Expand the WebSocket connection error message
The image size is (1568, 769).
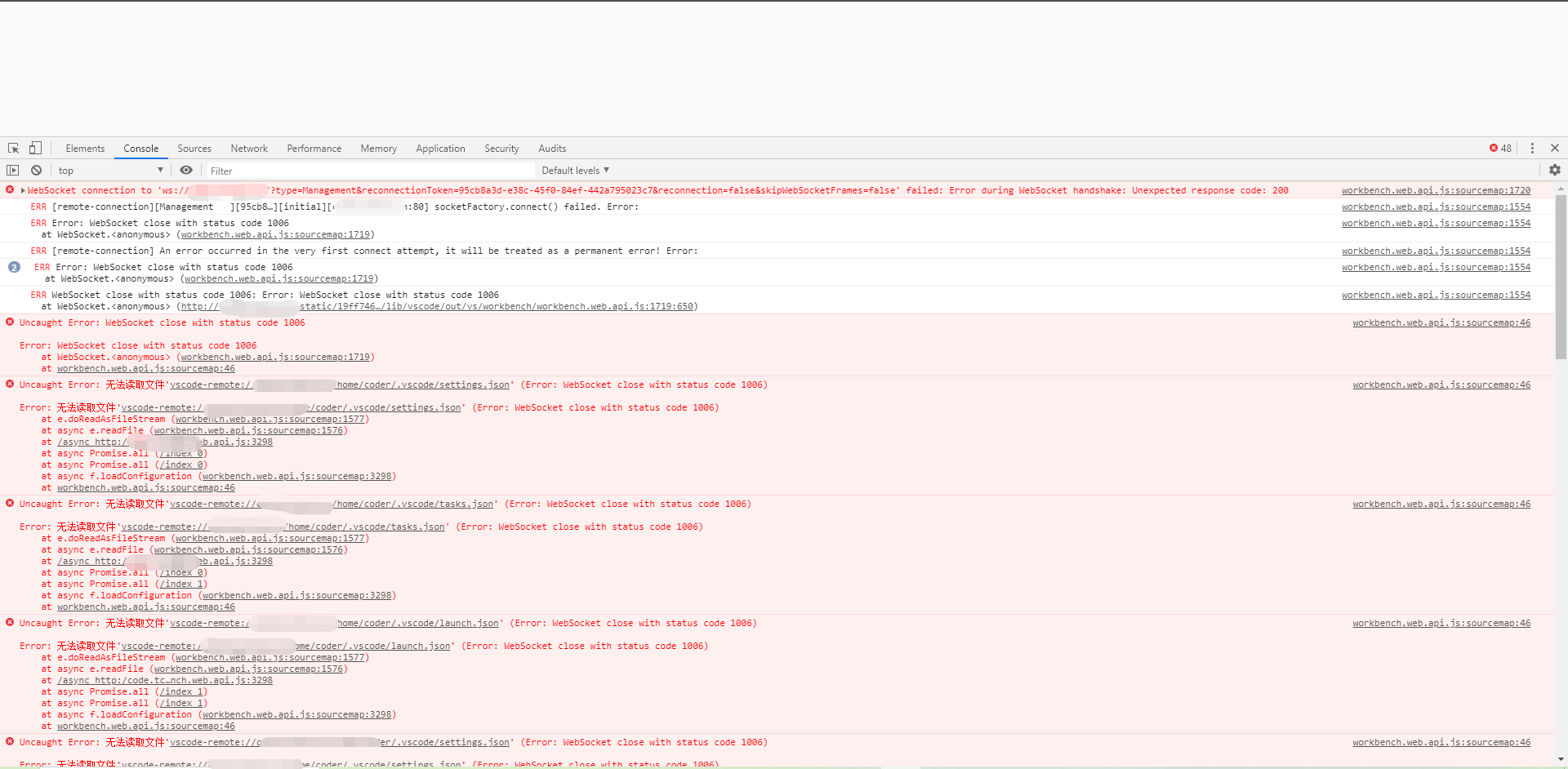click(23, 191)
